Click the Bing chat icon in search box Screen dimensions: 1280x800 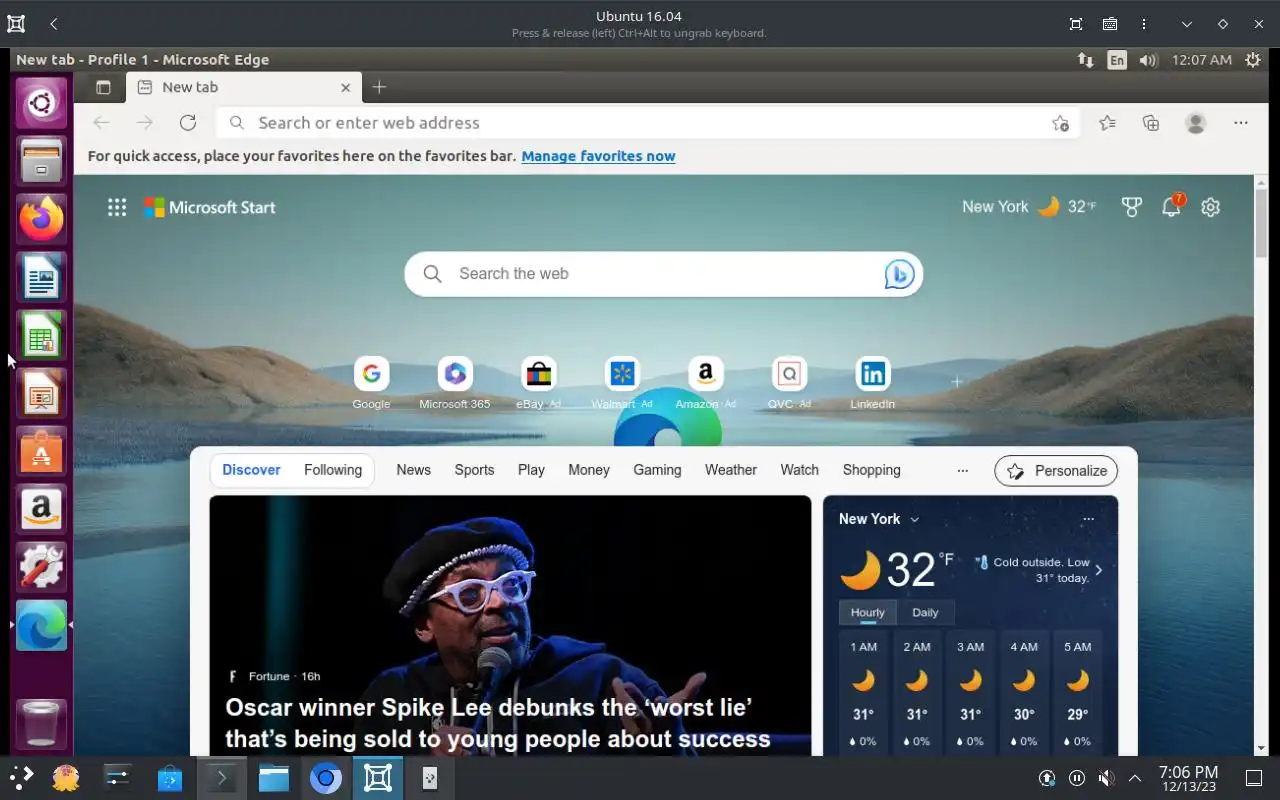[899, 274]
